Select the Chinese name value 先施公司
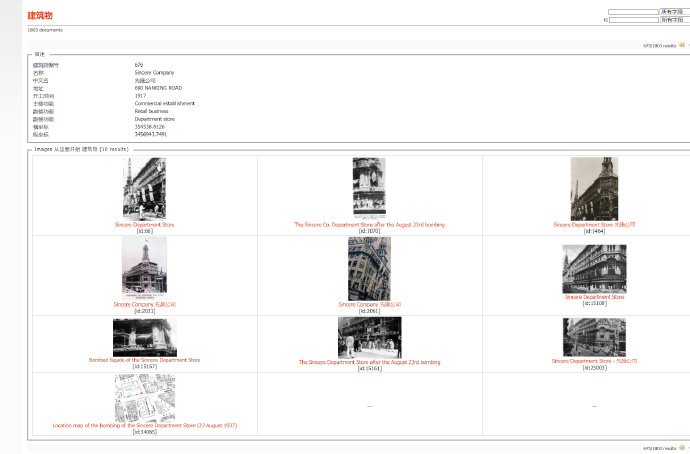Viewport: 690px width, 454px height. pyautogui.click(x=145, y=81)
